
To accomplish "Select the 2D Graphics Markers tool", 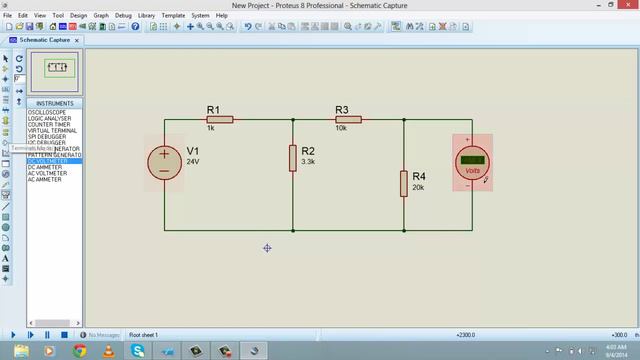I will [x=5, y=279].
